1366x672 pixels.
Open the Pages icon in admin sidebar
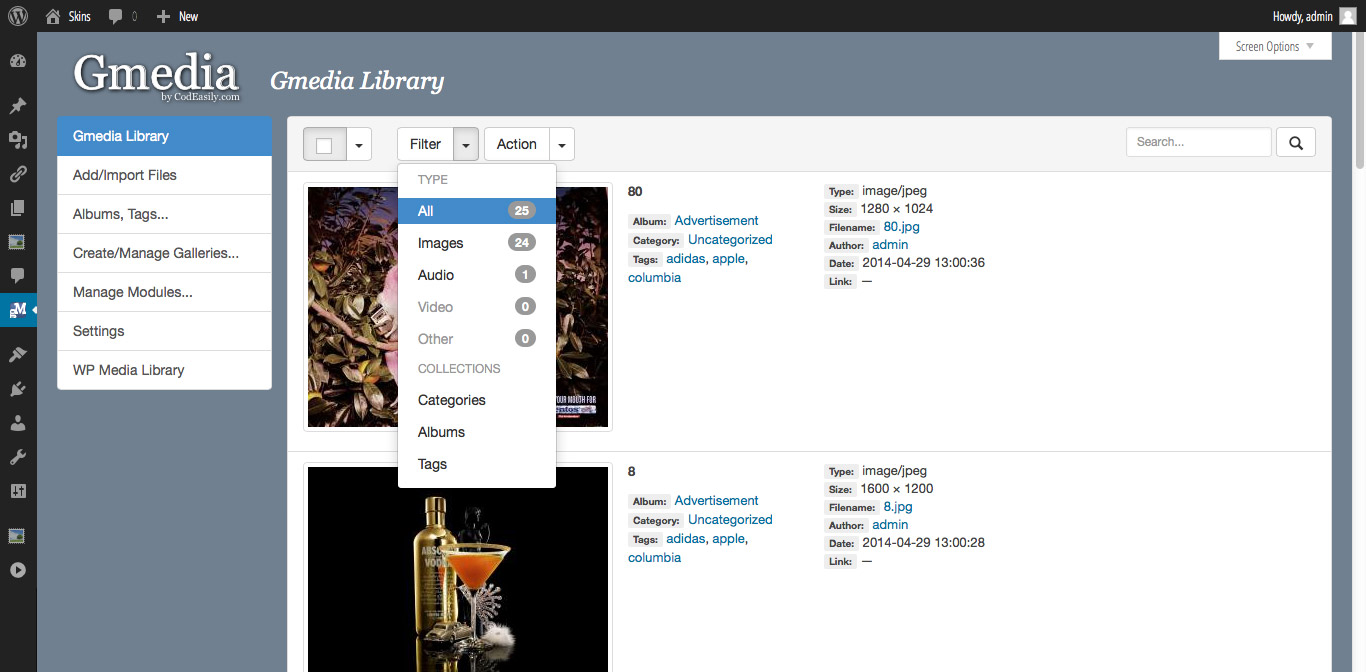[x=17, y=208]
